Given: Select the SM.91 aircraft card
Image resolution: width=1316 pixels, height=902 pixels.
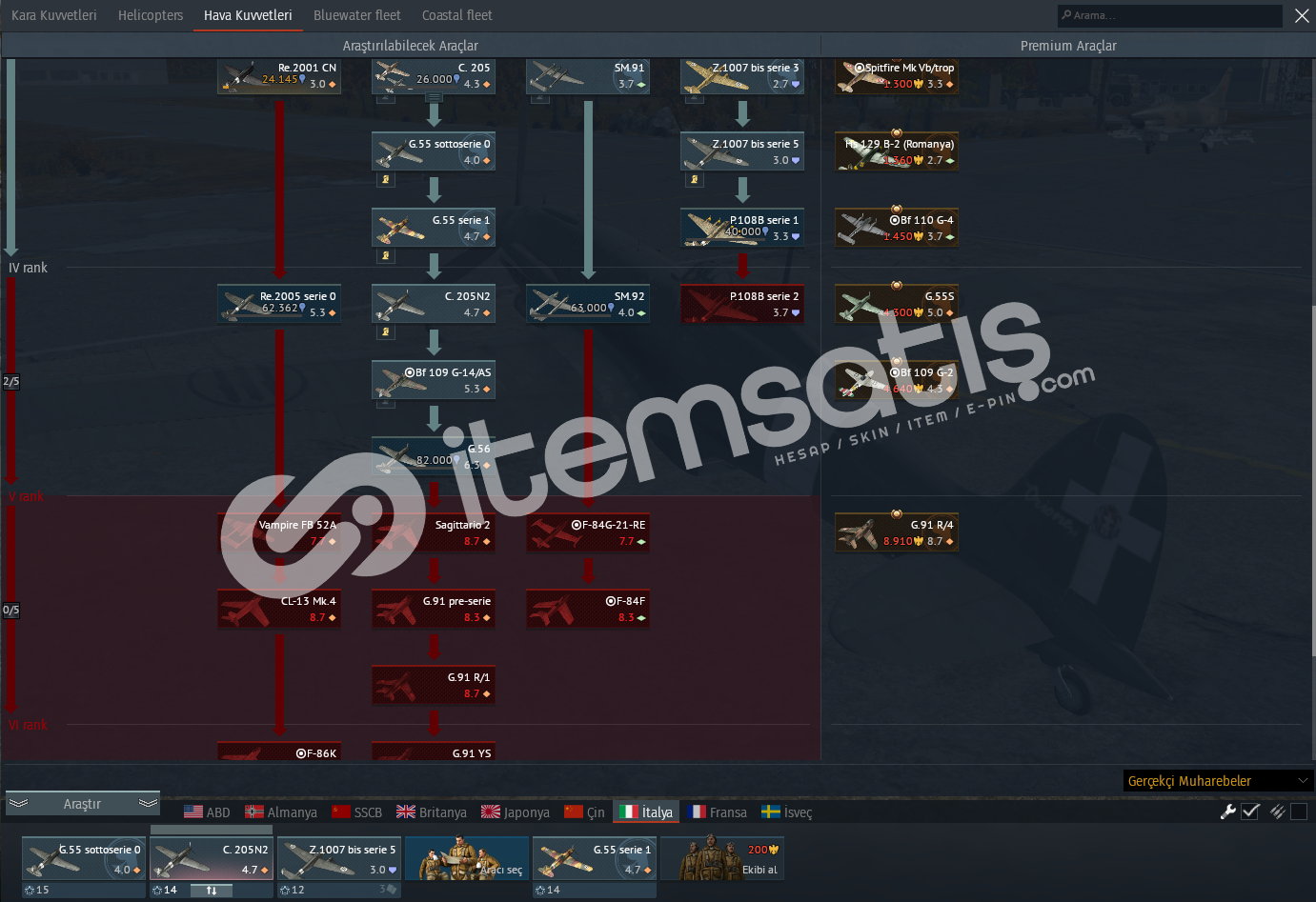Looking at the screenshot, I should [588, 76].
